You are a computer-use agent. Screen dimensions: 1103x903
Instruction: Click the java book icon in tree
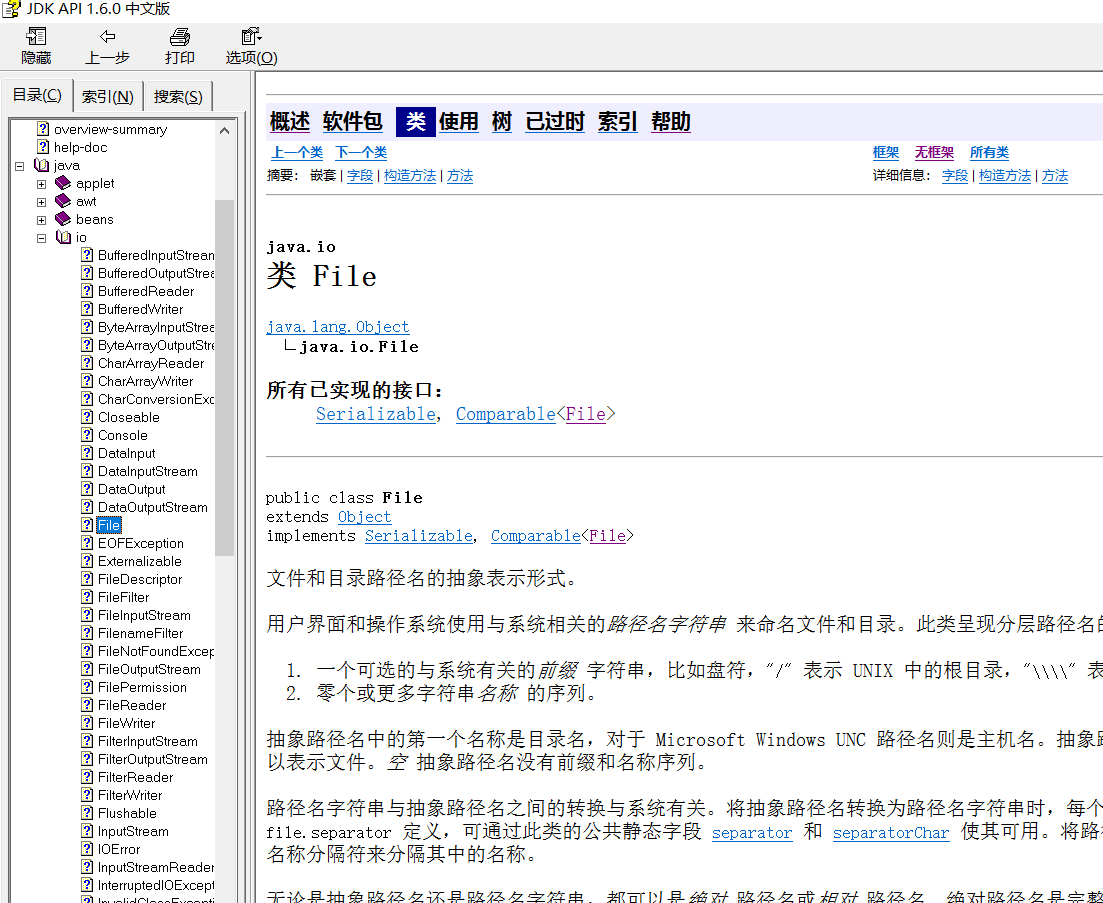coord(42,165)
